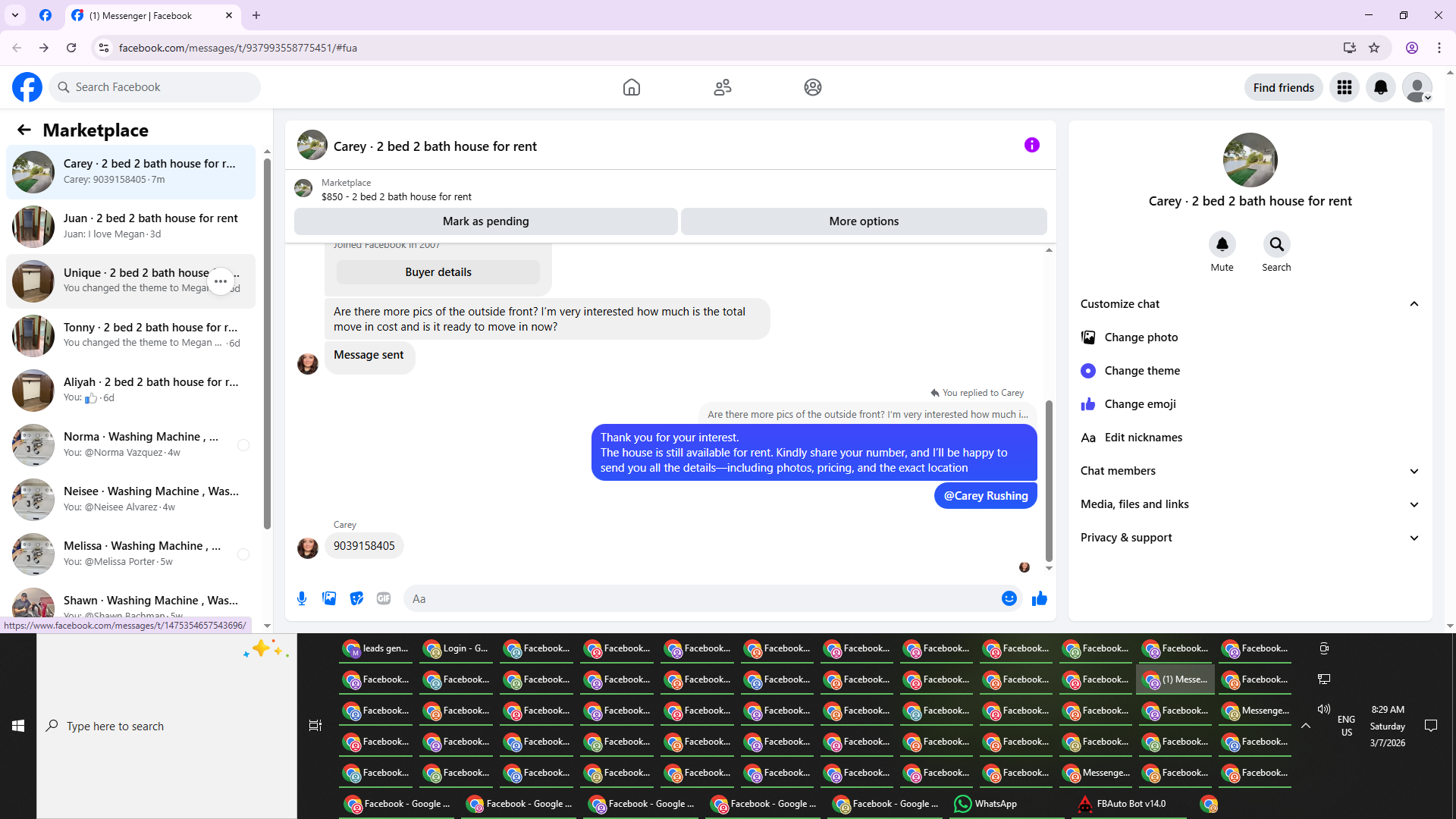Viewport: 1456px width, 819px height.
Task: Open the Chrome profile icon
Action: tap(1412, 48)
